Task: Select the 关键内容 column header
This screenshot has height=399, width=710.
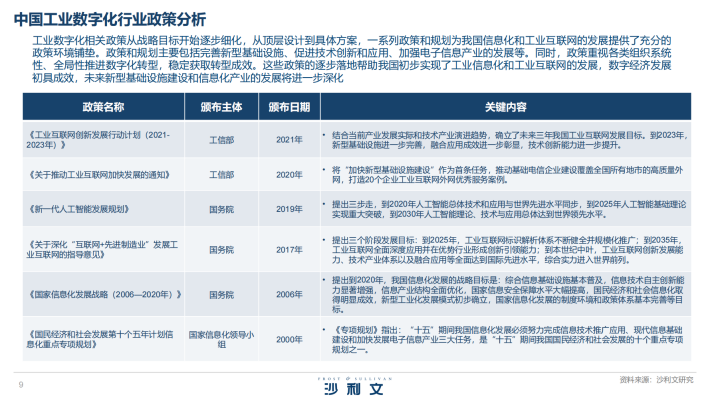Action: pos(506,107)
